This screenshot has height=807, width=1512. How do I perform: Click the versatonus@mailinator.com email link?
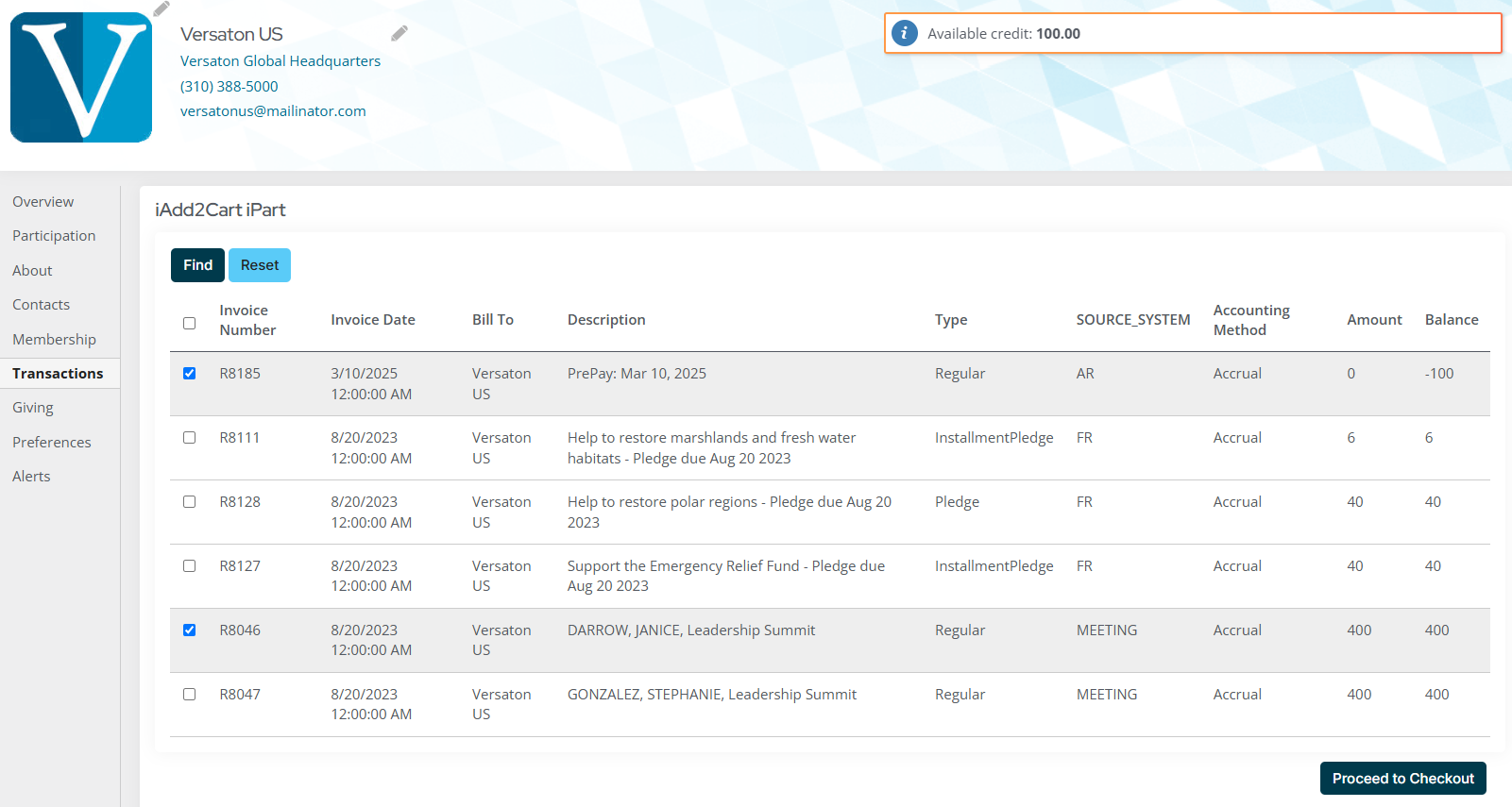click(273, 111)
